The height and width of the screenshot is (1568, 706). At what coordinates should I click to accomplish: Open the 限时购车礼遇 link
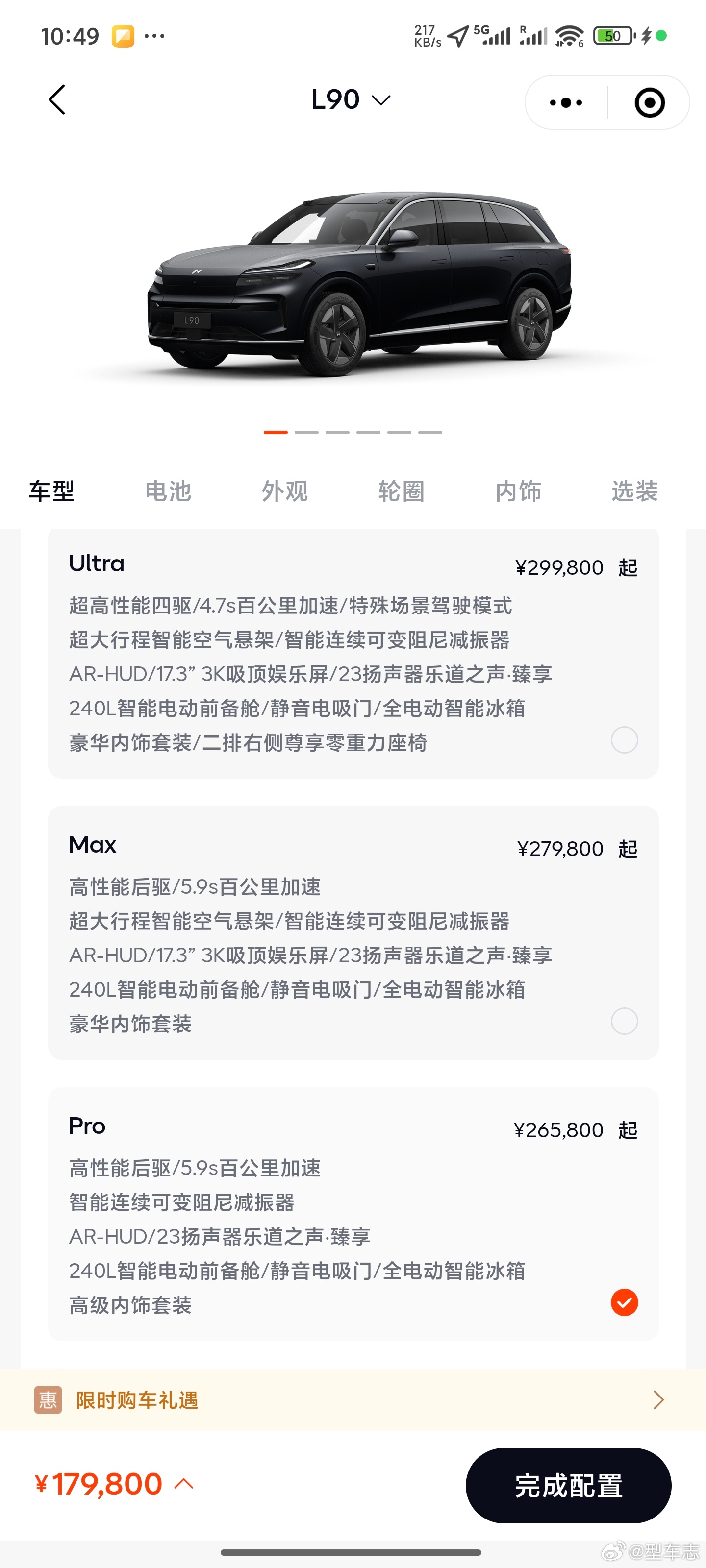137,1400
